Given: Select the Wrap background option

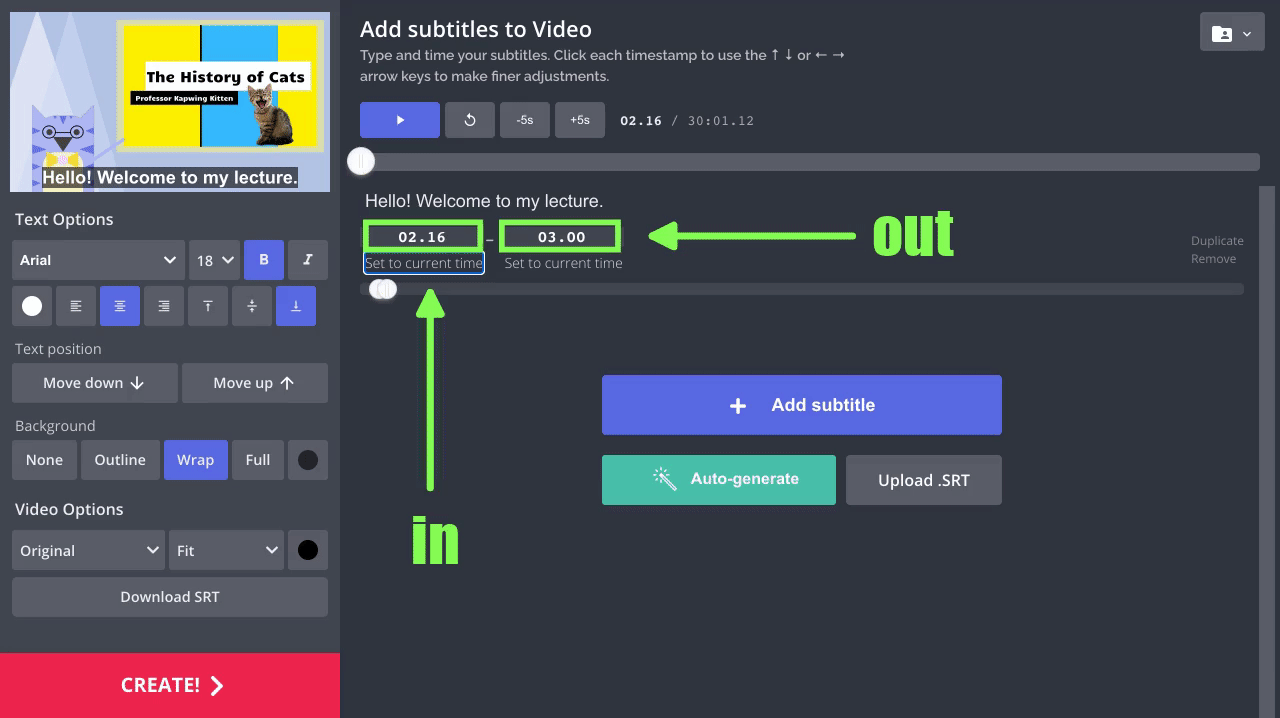Looking at the screenshot, I should click(x=195, y=460).
